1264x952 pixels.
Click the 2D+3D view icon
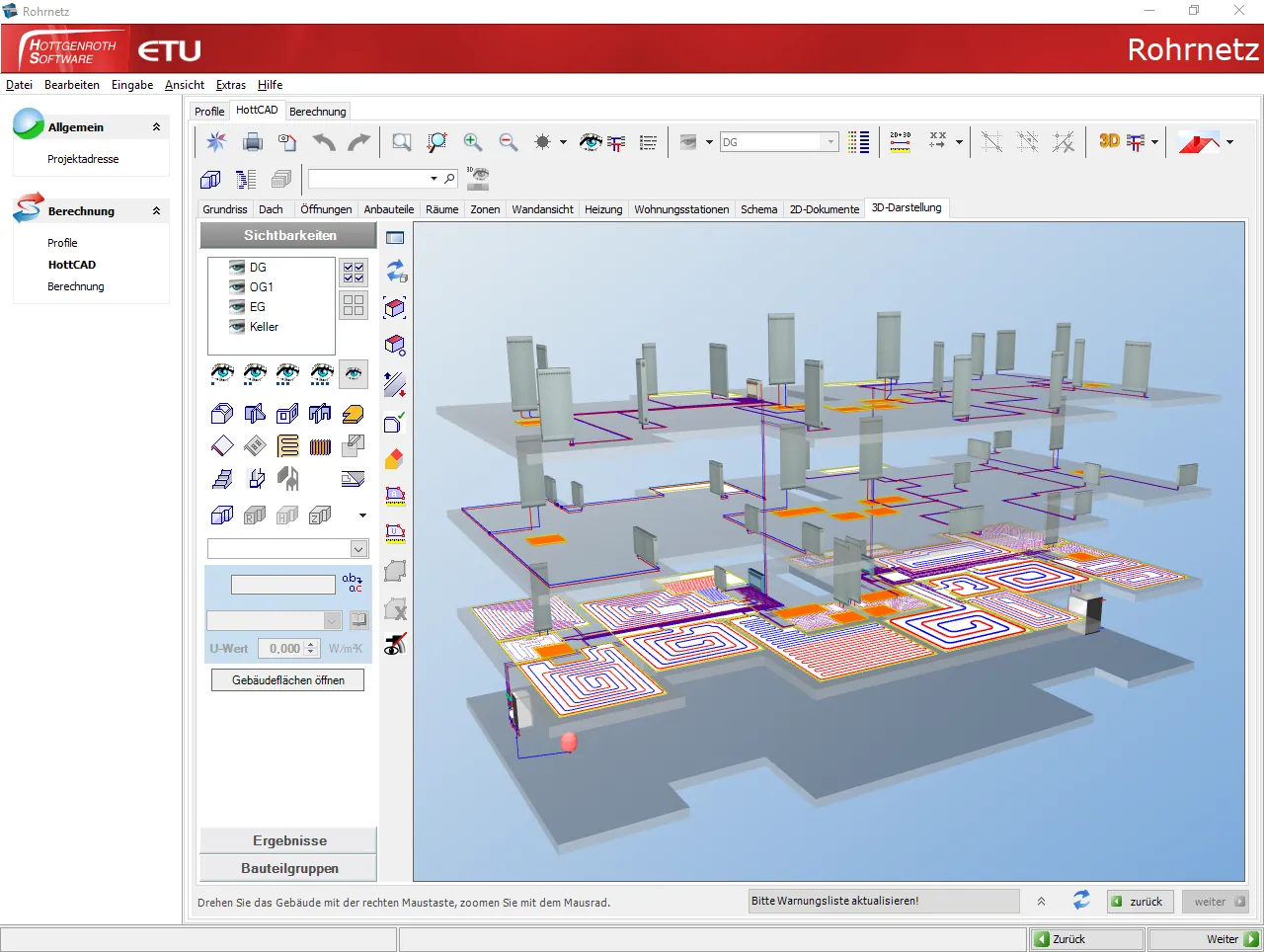900,142
